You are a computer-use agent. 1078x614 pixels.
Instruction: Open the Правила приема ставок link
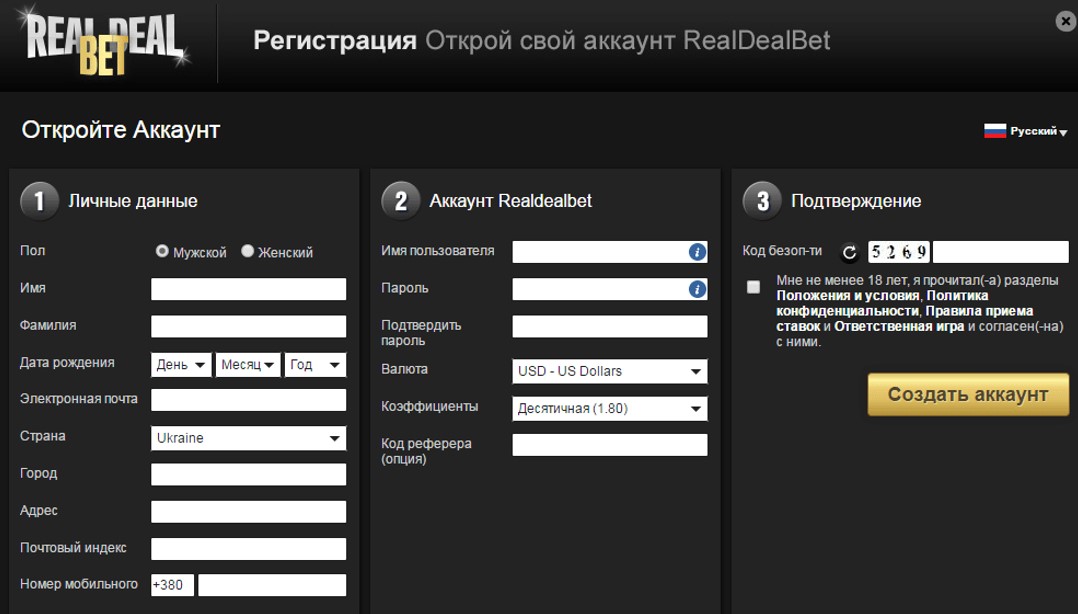[x=905, y=318]
